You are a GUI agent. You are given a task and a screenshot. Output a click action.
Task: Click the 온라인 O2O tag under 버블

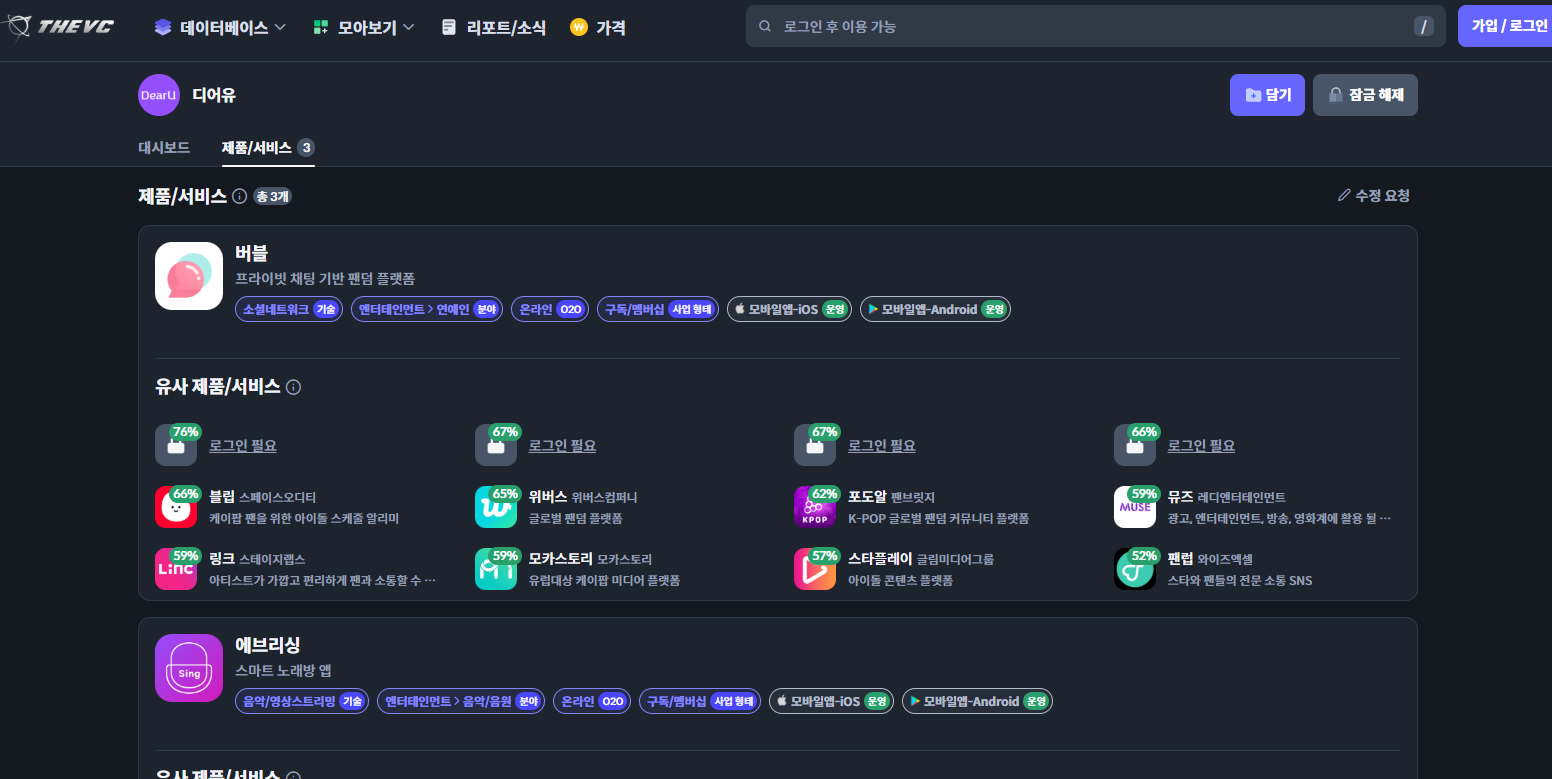[x=550, y=309]
